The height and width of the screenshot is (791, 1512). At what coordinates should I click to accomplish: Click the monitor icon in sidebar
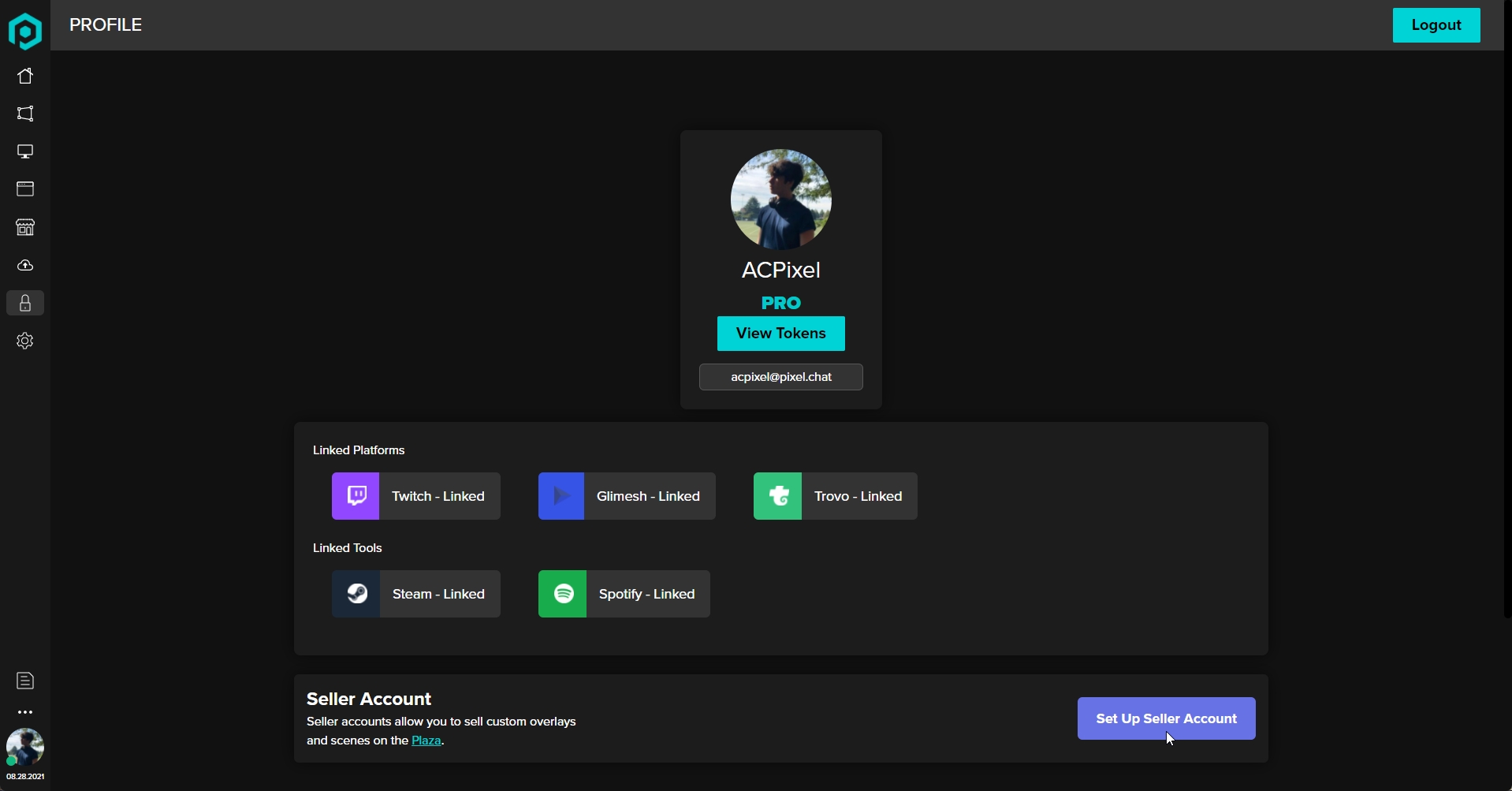(x=25, y=151)
